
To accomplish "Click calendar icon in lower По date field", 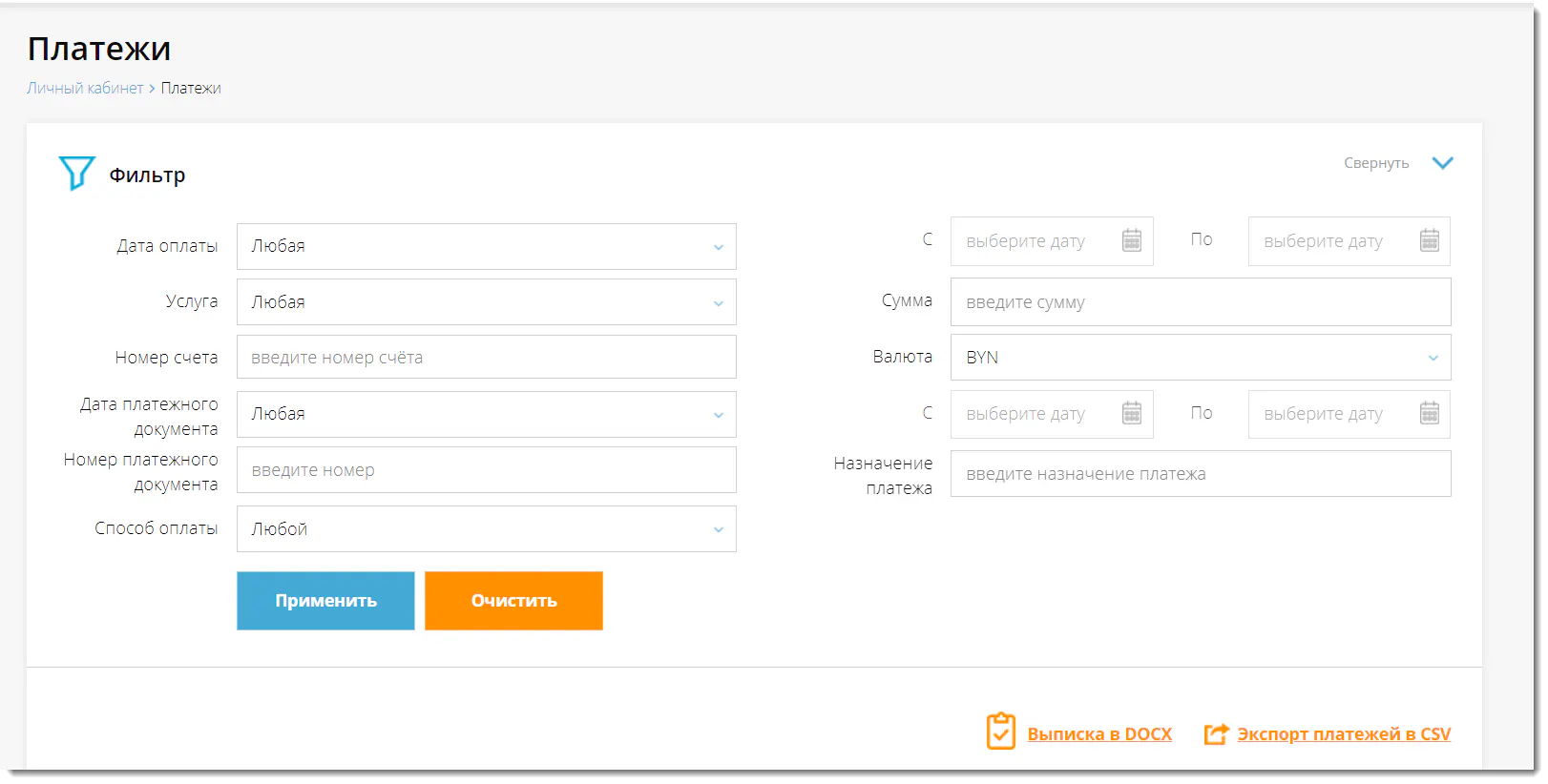I will [x=1429, y=413].
